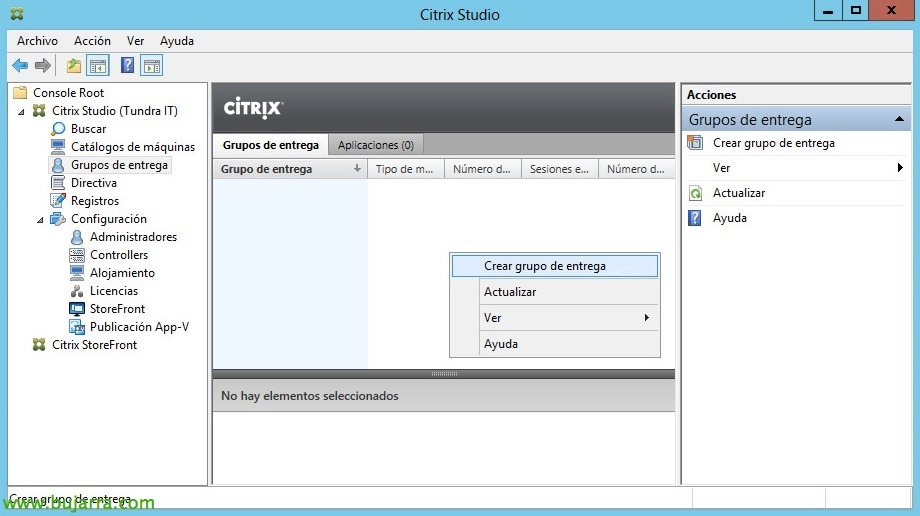Click the Publicación App-V icon
This screenshot has height=516, width=920.
[x=77, y=327]
